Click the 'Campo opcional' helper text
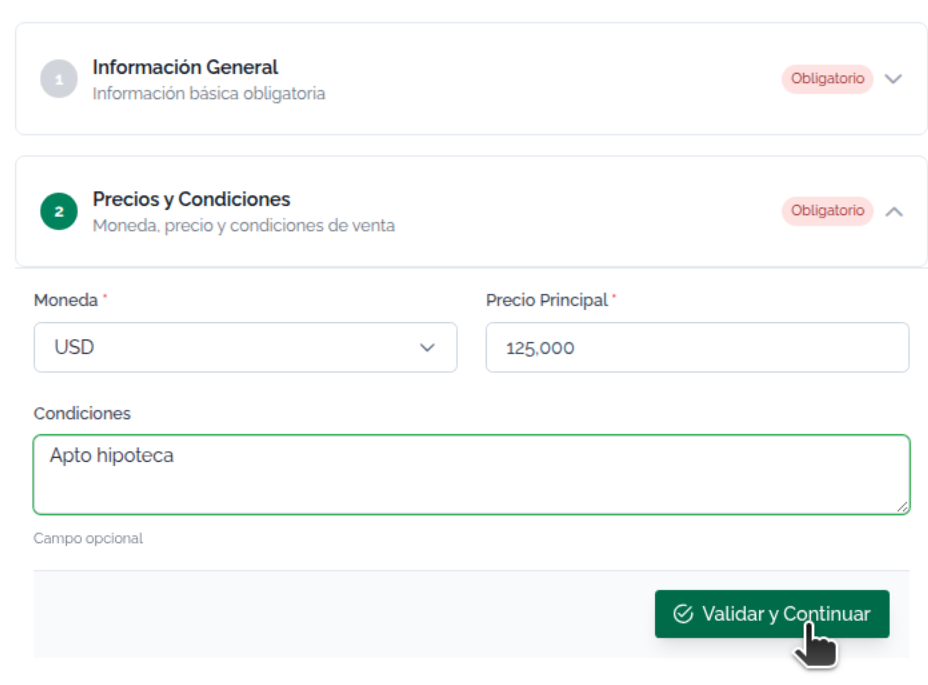Image resolution: width=928 pixels, height=685 pixels. pyautogui.click(x=88, y=538)
